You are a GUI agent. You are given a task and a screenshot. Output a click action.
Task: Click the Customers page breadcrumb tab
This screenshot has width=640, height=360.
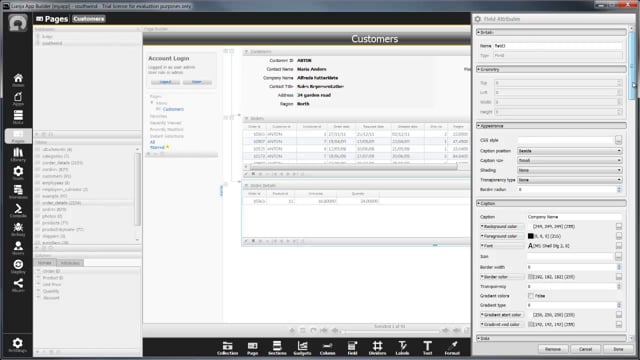89,19
